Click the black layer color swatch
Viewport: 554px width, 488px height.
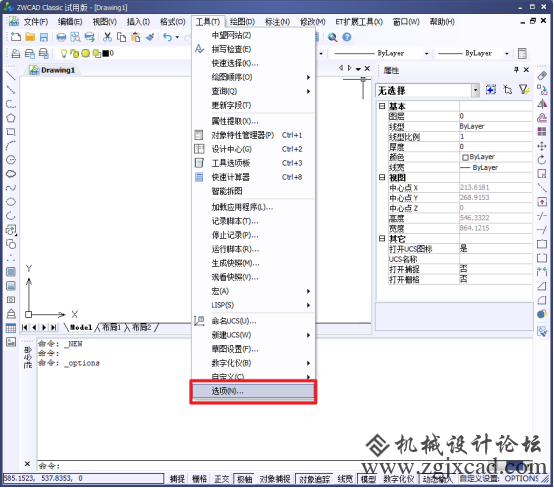tap(105, 53)
